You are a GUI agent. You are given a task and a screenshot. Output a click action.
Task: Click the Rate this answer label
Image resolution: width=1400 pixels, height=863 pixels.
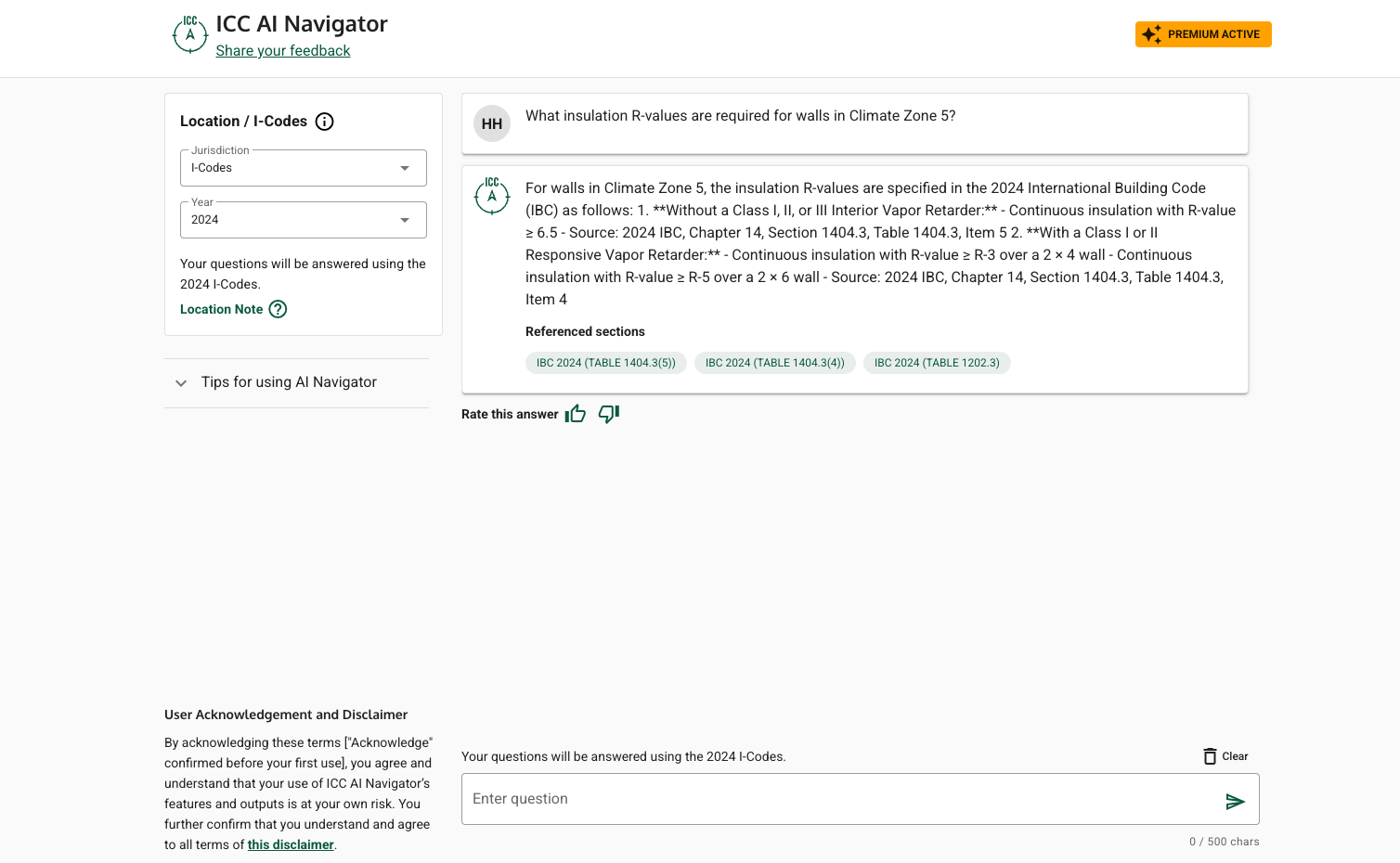[510, 415]
